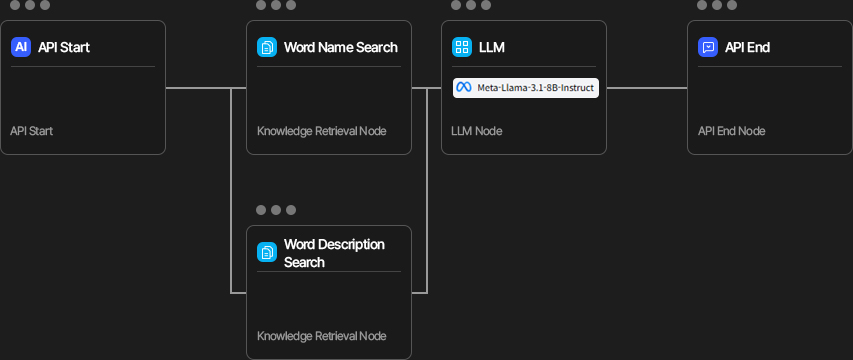Select the Meta-Llama-3.1-8B-Instruct model badge

(x=526, y=88)
